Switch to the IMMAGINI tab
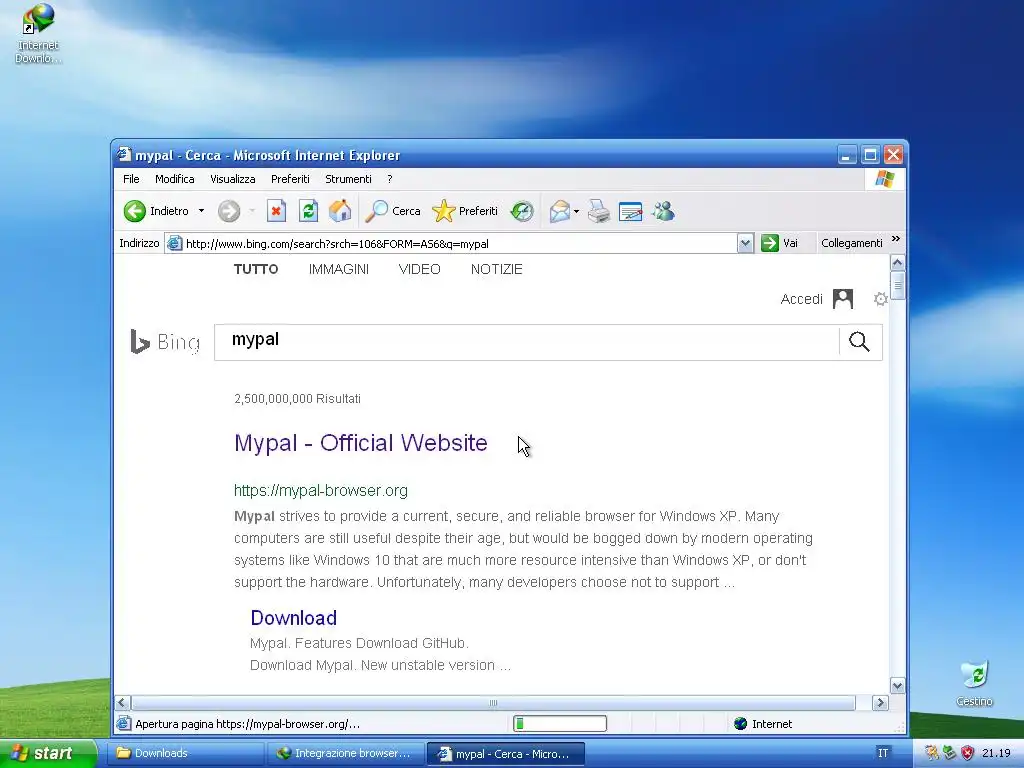Viewport: 1024px width, 768px height. pos(339,269)
